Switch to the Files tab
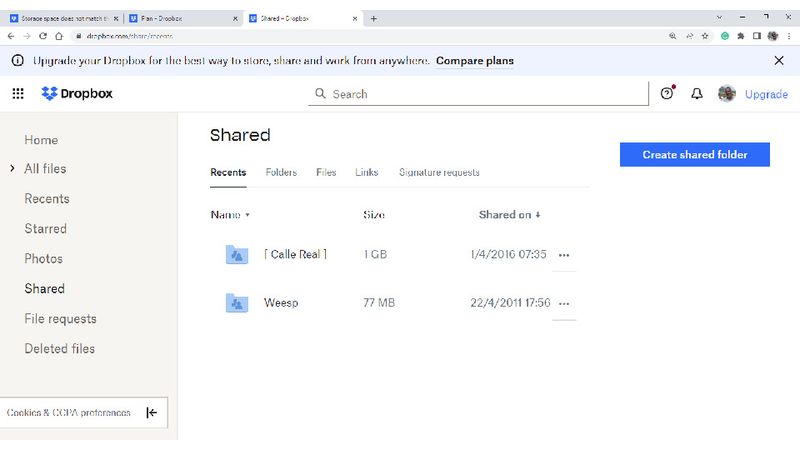The height and width of the screenshot is (450, 800). (326, 172)
